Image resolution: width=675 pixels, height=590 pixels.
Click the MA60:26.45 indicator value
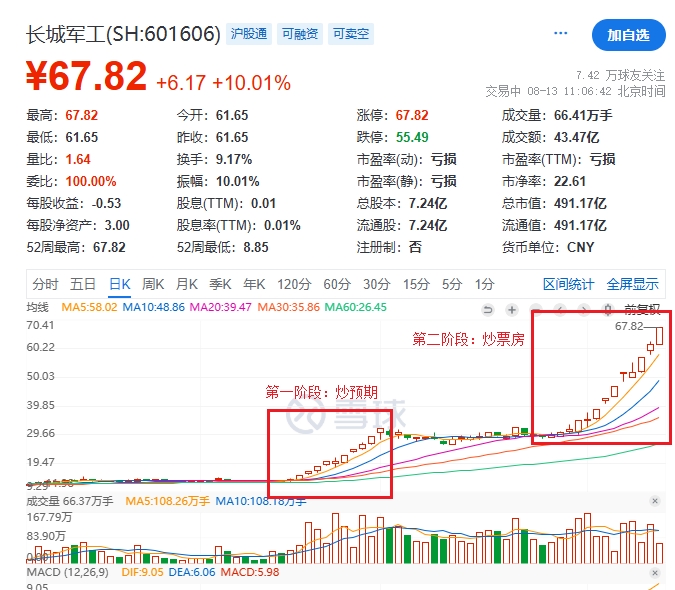[x=356, y=307]
